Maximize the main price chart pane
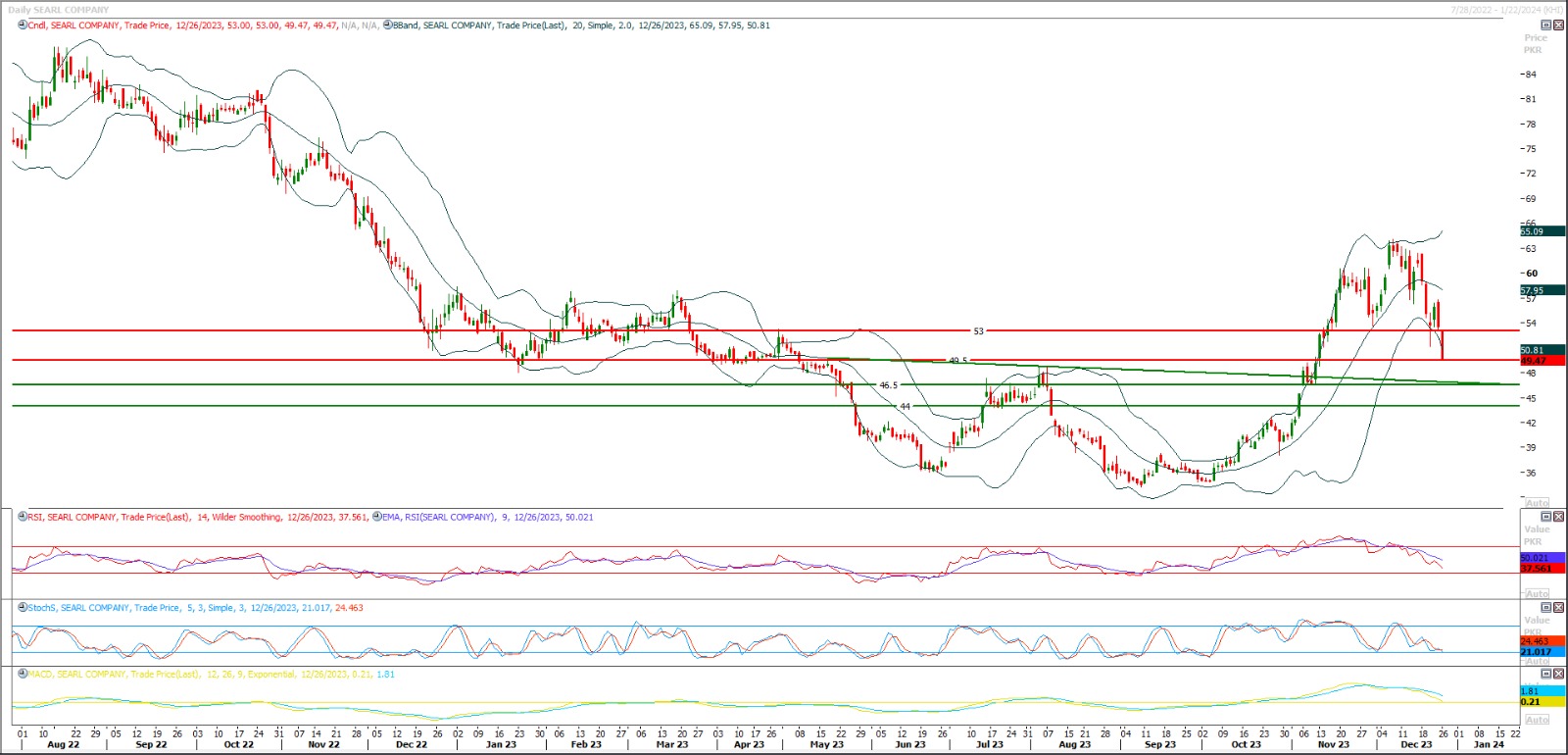Screen dimensions: 1568x755 click(x=1546, y=25)
